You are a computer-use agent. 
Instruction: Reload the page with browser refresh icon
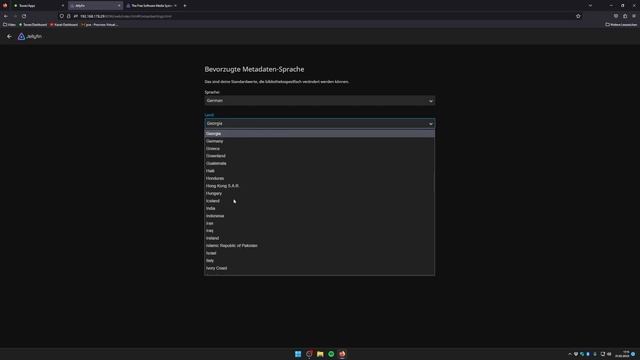24,16
